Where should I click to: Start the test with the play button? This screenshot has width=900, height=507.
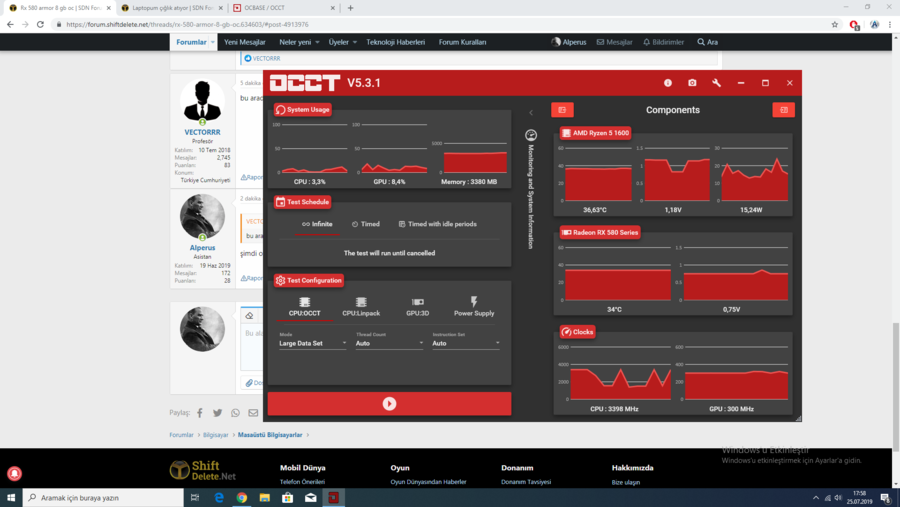pyautogui.click(x=389, y=404)
